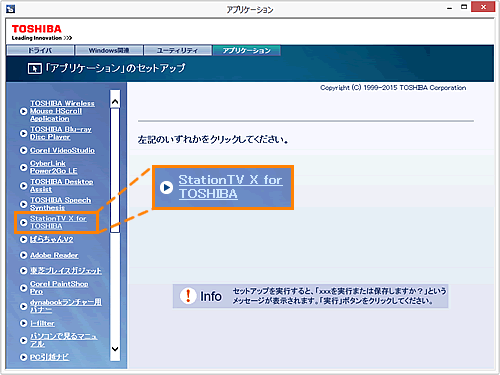Choose the Corel VideoStudio link
500x375 pixels.
pos(62,150)
